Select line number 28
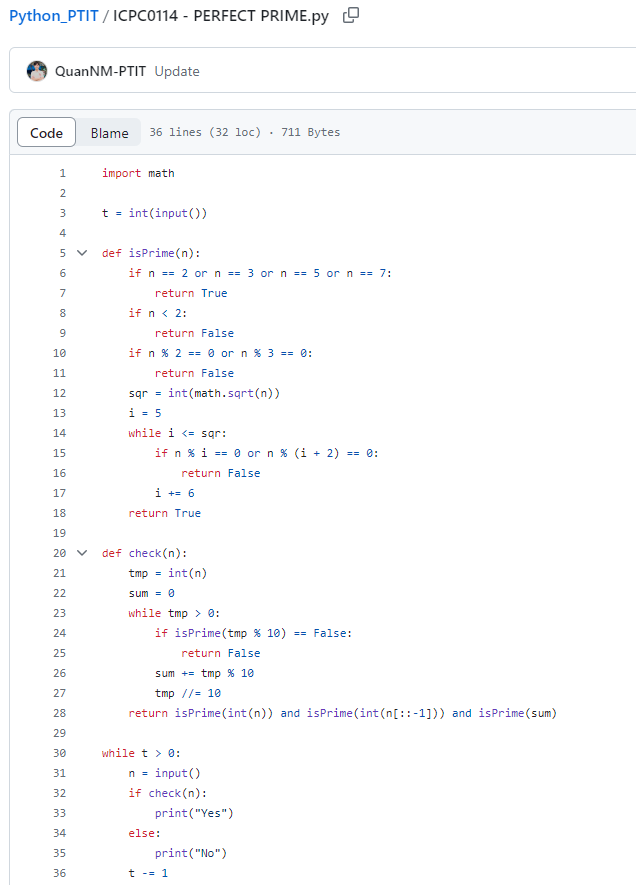Image resolution: width=636 pixels, height=885 pixels. coord(59,713)
